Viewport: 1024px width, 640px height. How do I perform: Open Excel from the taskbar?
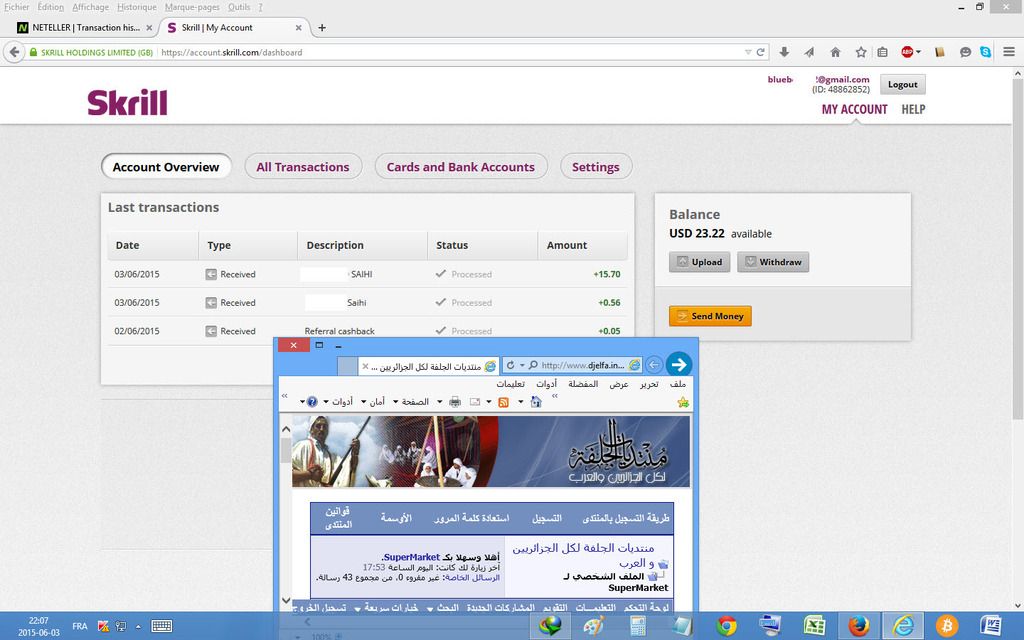pos(814,626)
